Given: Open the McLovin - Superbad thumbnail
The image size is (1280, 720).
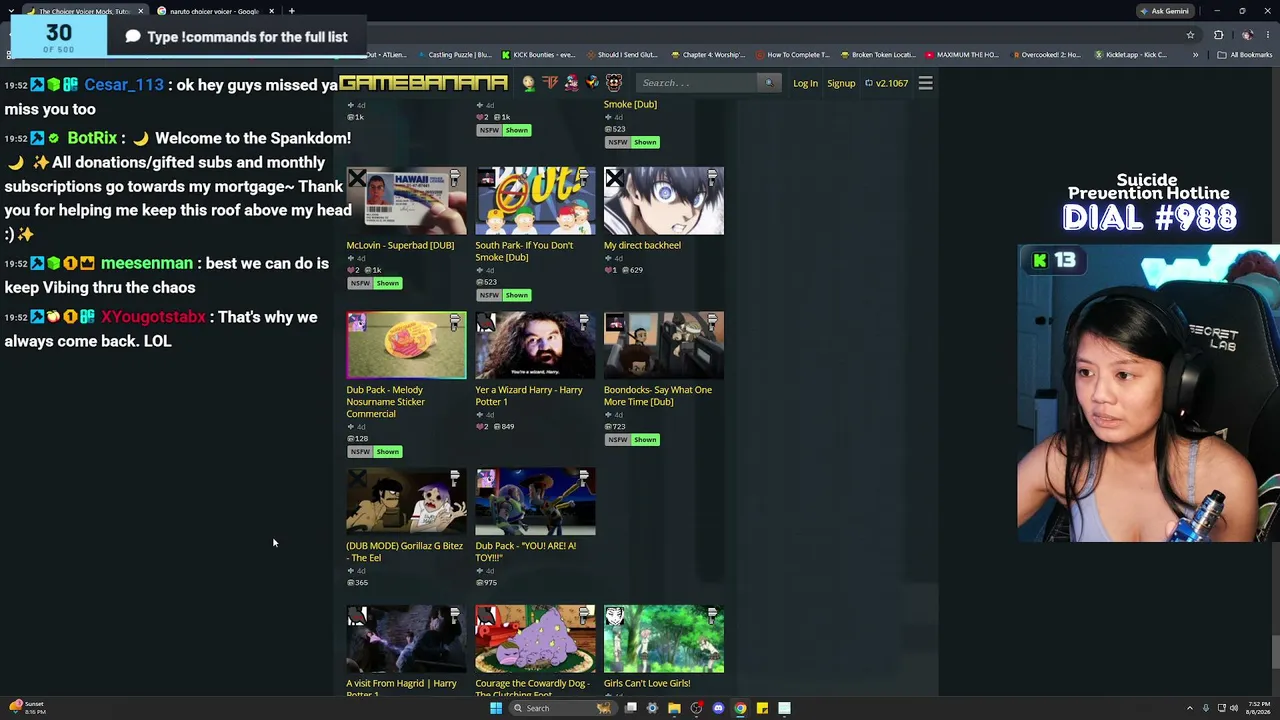Looking at the screenshot, I should [x=406, y=201].
